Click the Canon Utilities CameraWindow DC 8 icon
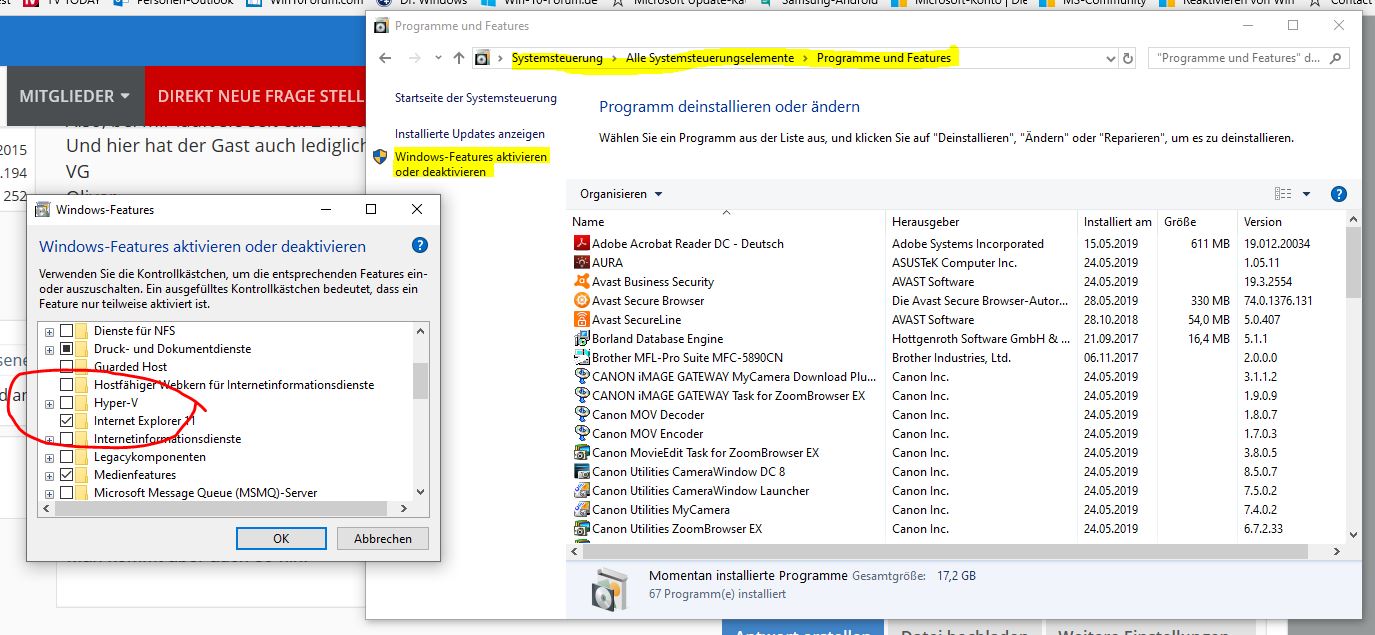This screenshot has width=1375, height=635. [582, 471]
